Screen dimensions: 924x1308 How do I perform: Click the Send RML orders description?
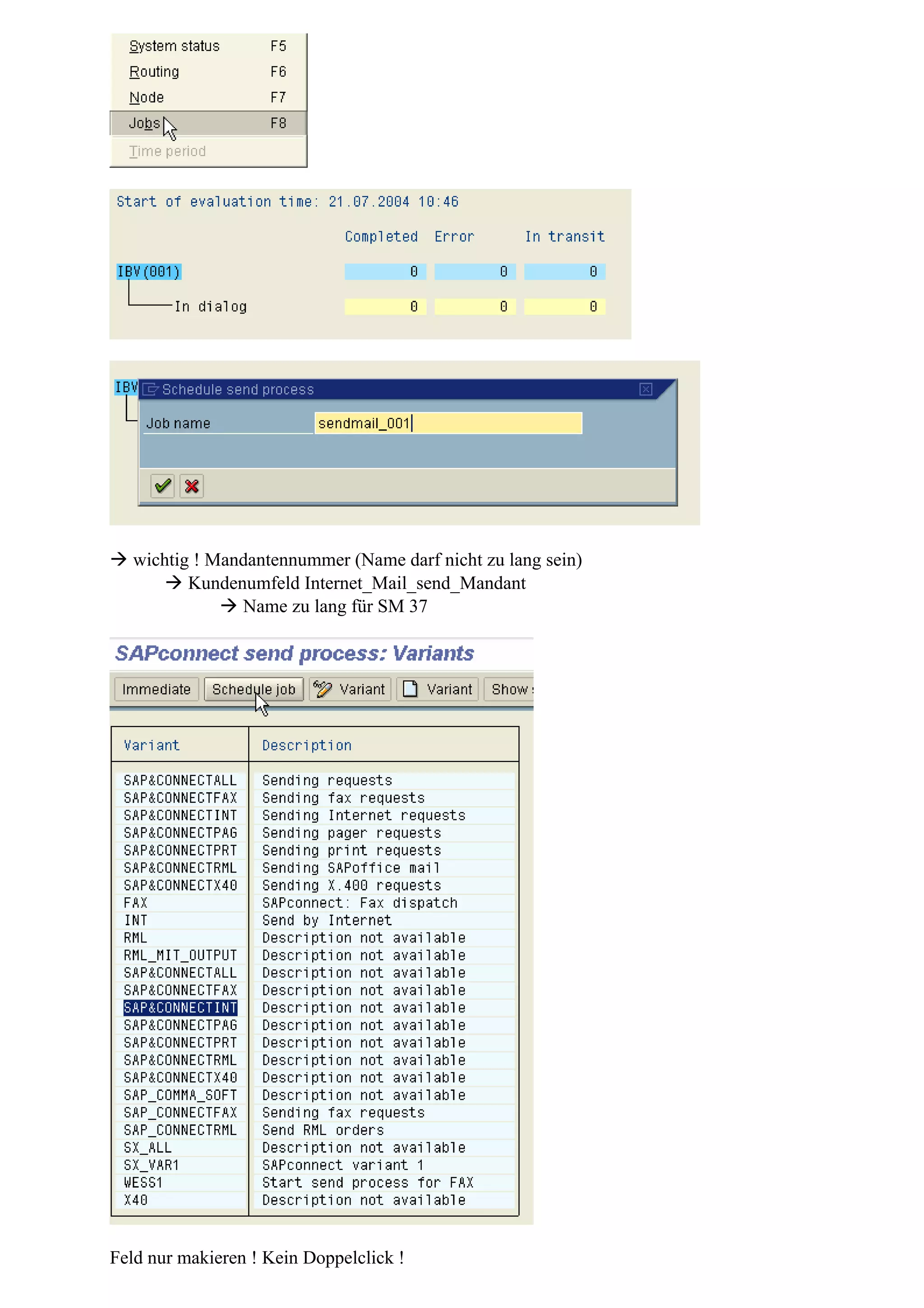323,1130
